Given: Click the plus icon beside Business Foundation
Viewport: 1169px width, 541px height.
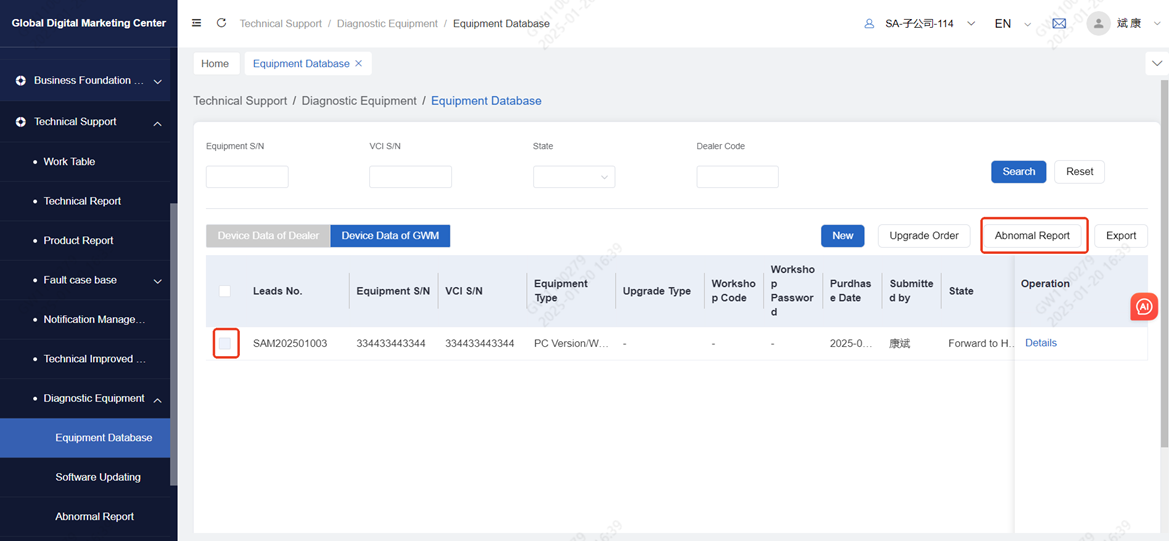Looking at the screenshot, I should [x=21, y=81].
